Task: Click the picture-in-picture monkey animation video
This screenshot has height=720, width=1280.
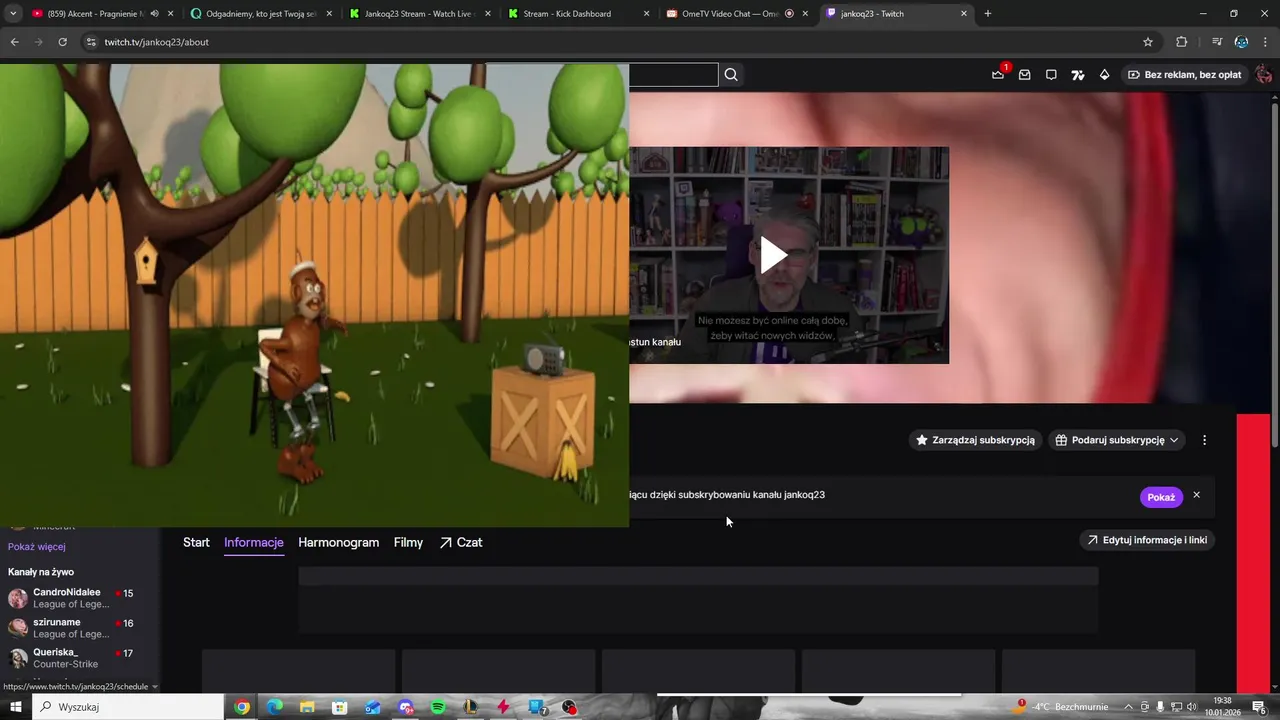Action: click(314, 295)
